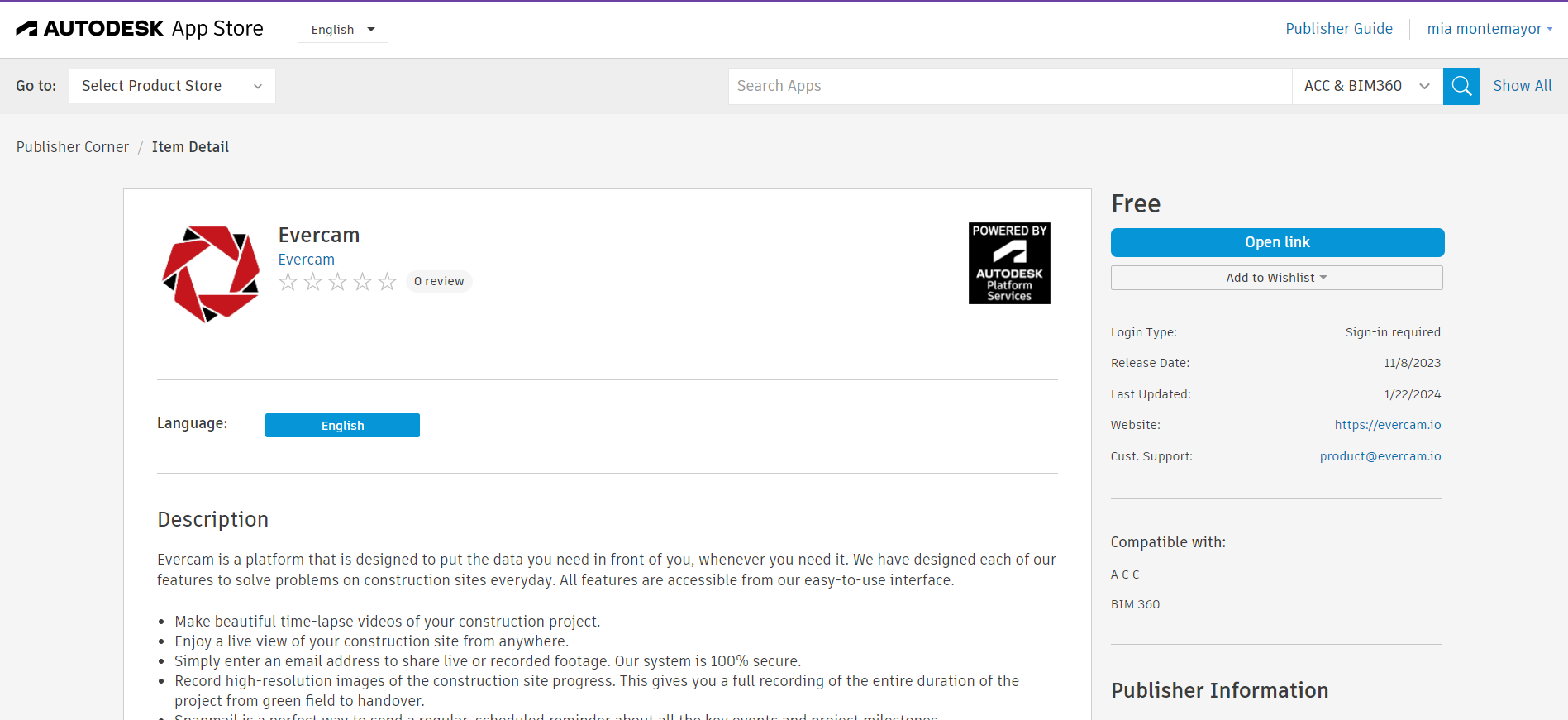The width and height of the screenshot is (1568, 720).
Task: Rate Evercam four stars
Action: click(362, 282)
